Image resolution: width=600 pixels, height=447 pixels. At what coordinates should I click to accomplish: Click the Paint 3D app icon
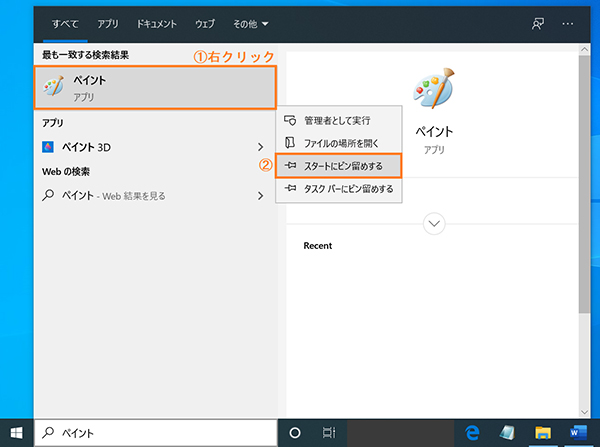[48, 147]
